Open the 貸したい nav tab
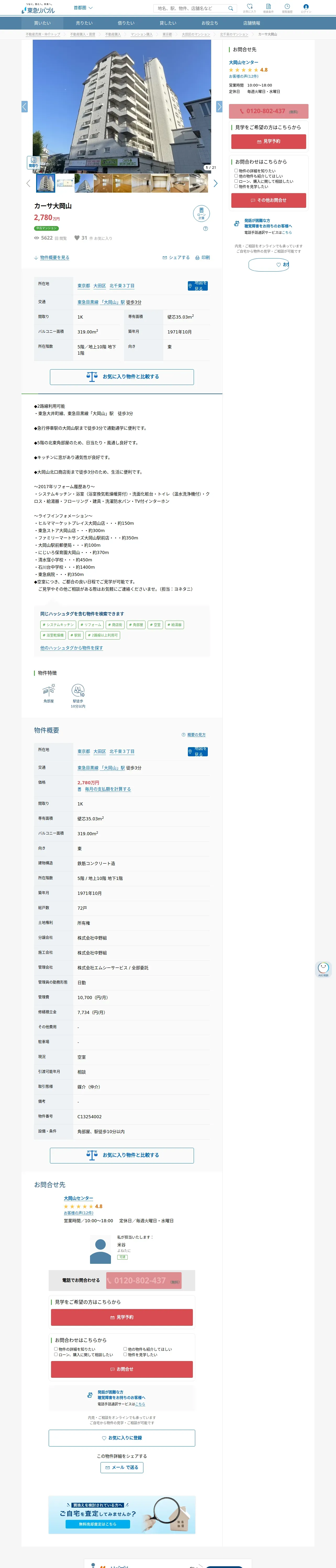Image resolution: width=336 pixels, height=1568 pixels. pyautogui.click(x=168, y=23)
